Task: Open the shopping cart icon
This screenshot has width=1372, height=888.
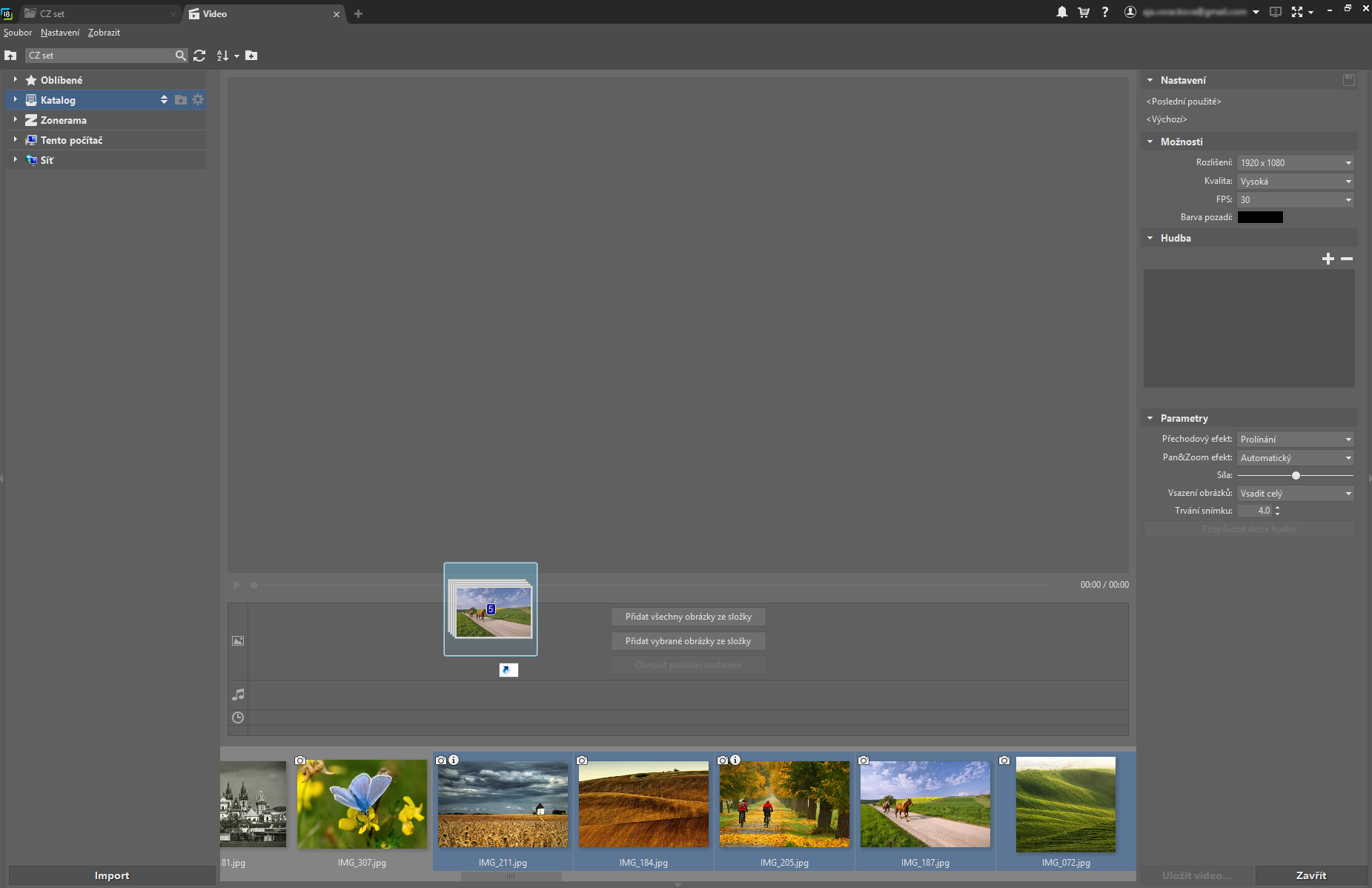Action: (x=1083, y=13)
